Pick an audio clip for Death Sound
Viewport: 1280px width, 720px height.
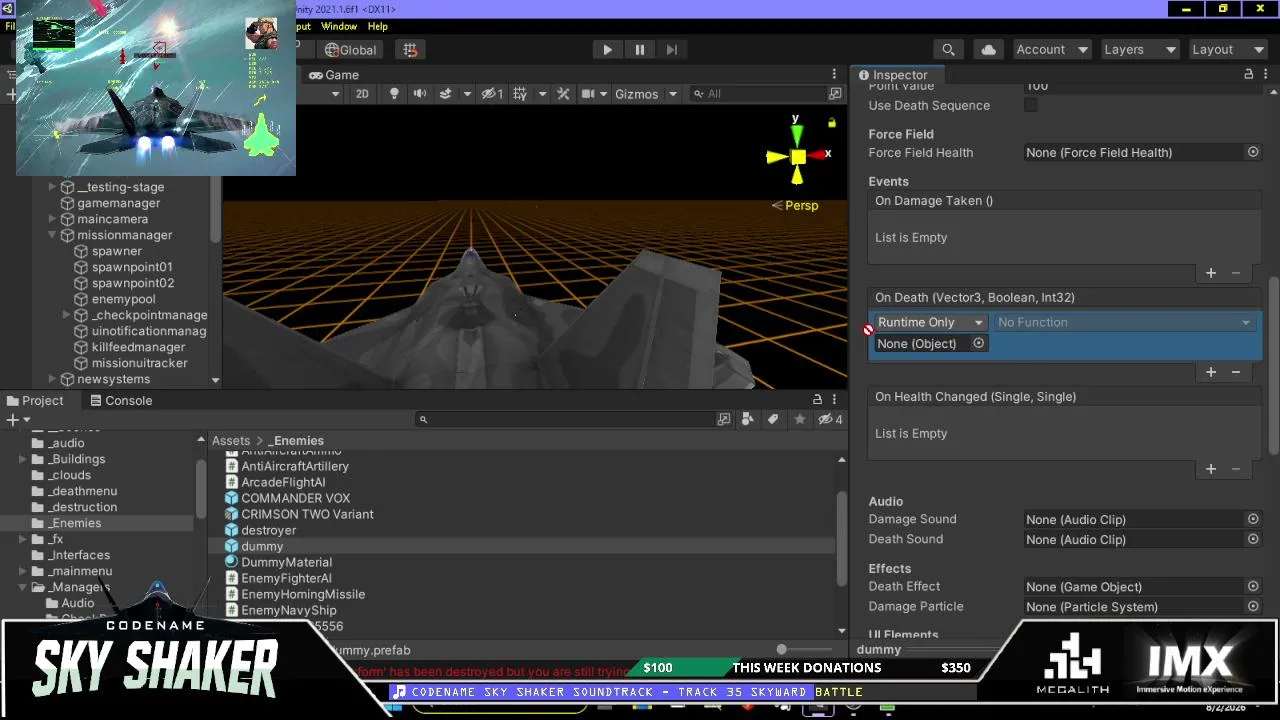click(x=1252, y=539)
